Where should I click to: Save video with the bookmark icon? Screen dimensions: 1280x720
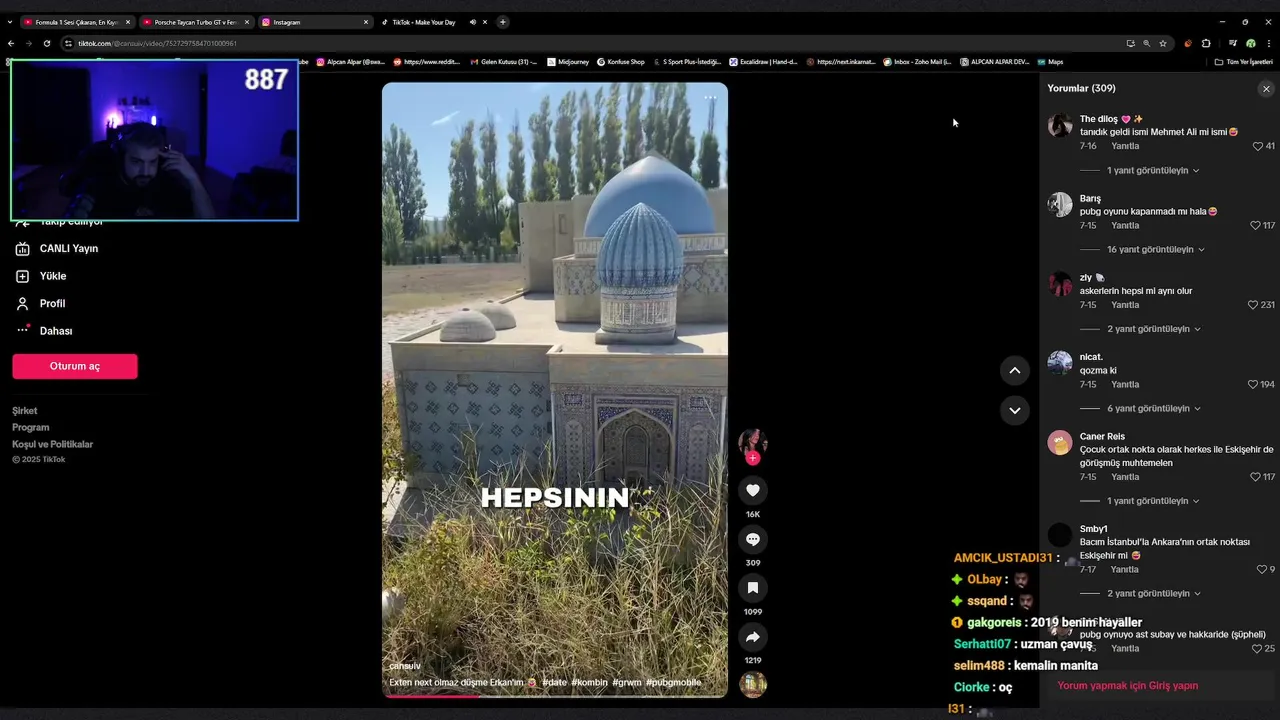753,588
